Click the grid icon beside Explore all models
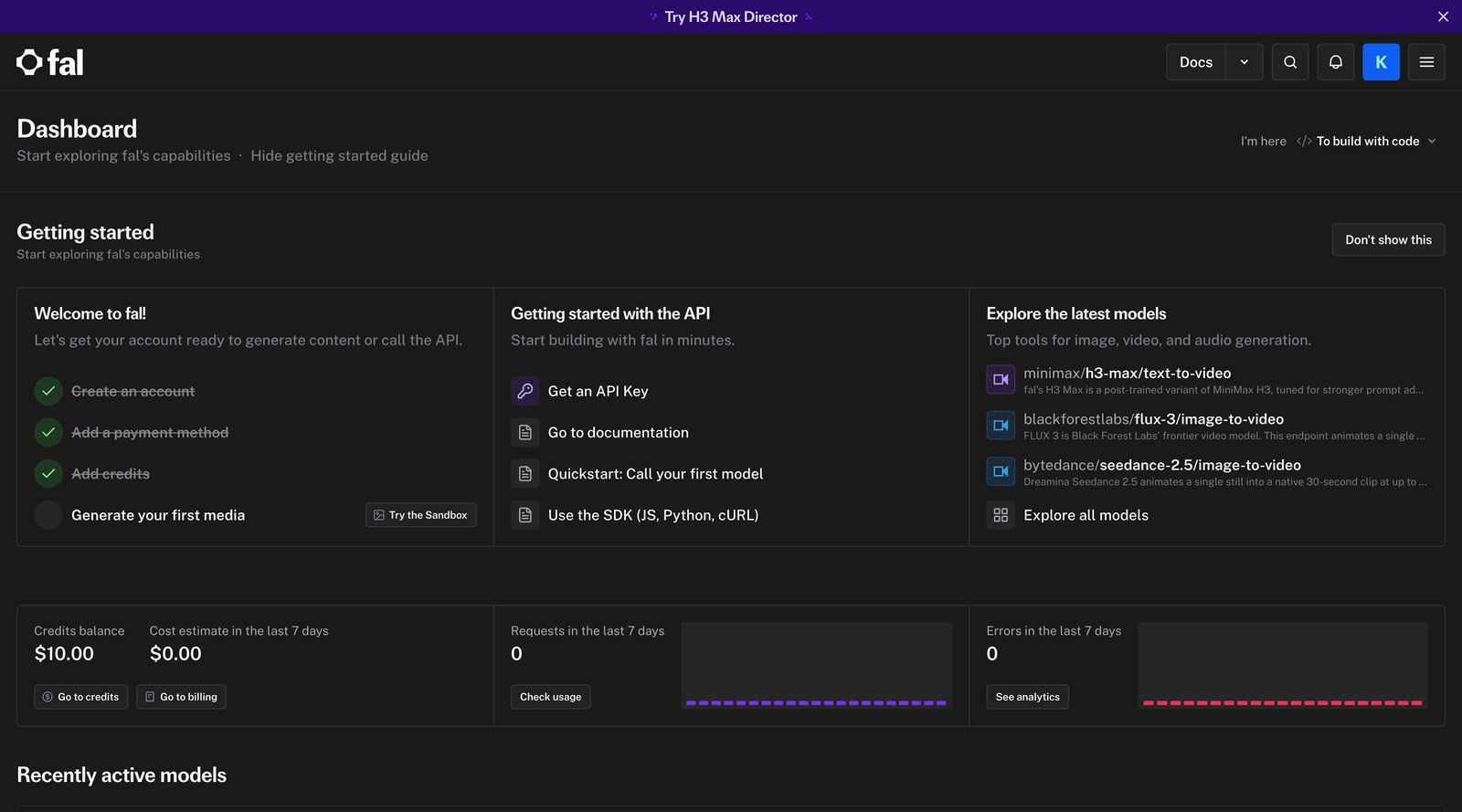 pos(1001,515)
